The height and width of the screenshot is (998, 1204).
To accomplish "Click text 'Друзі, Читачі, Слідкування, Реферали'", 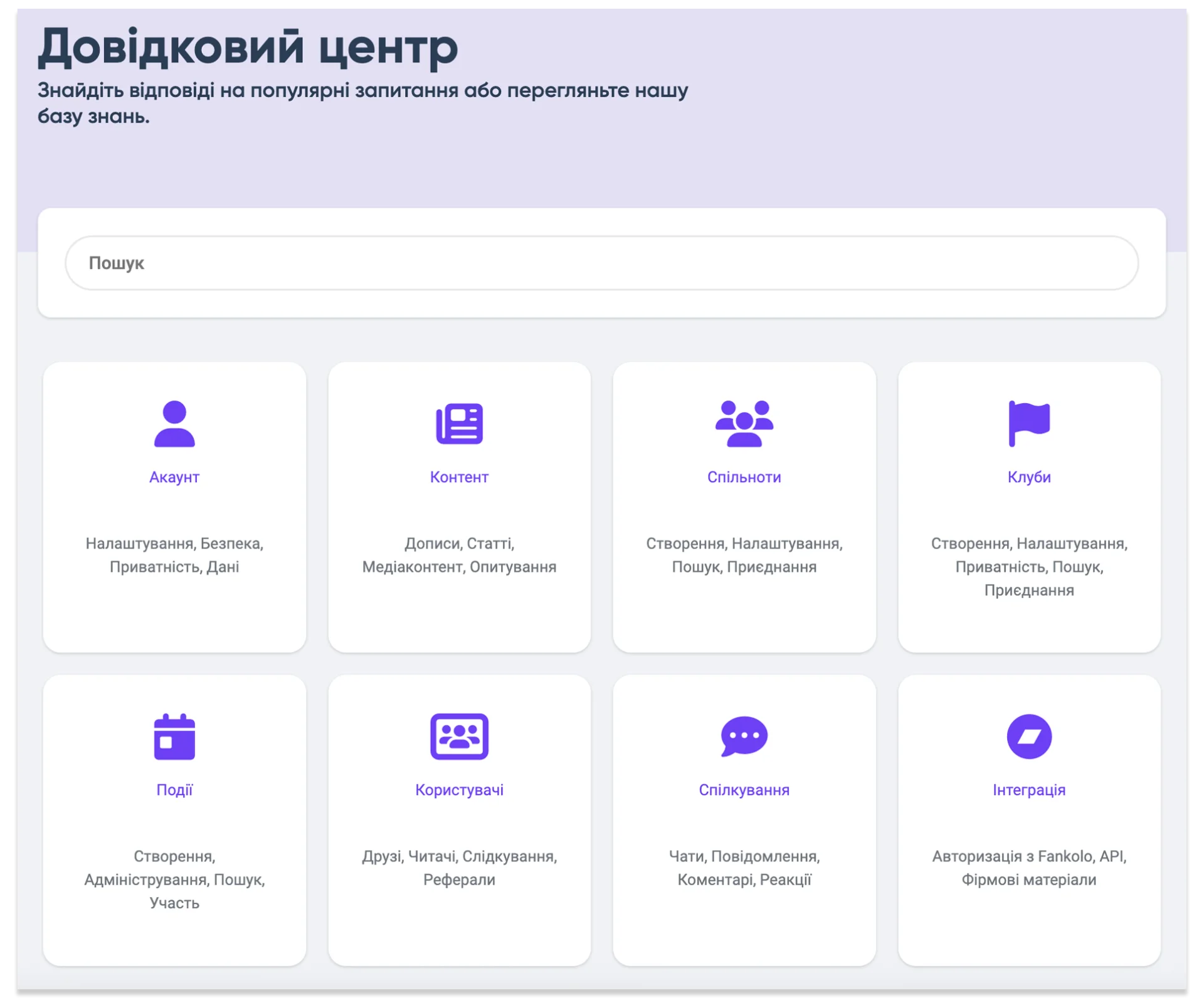I will (x=459, y=868).
